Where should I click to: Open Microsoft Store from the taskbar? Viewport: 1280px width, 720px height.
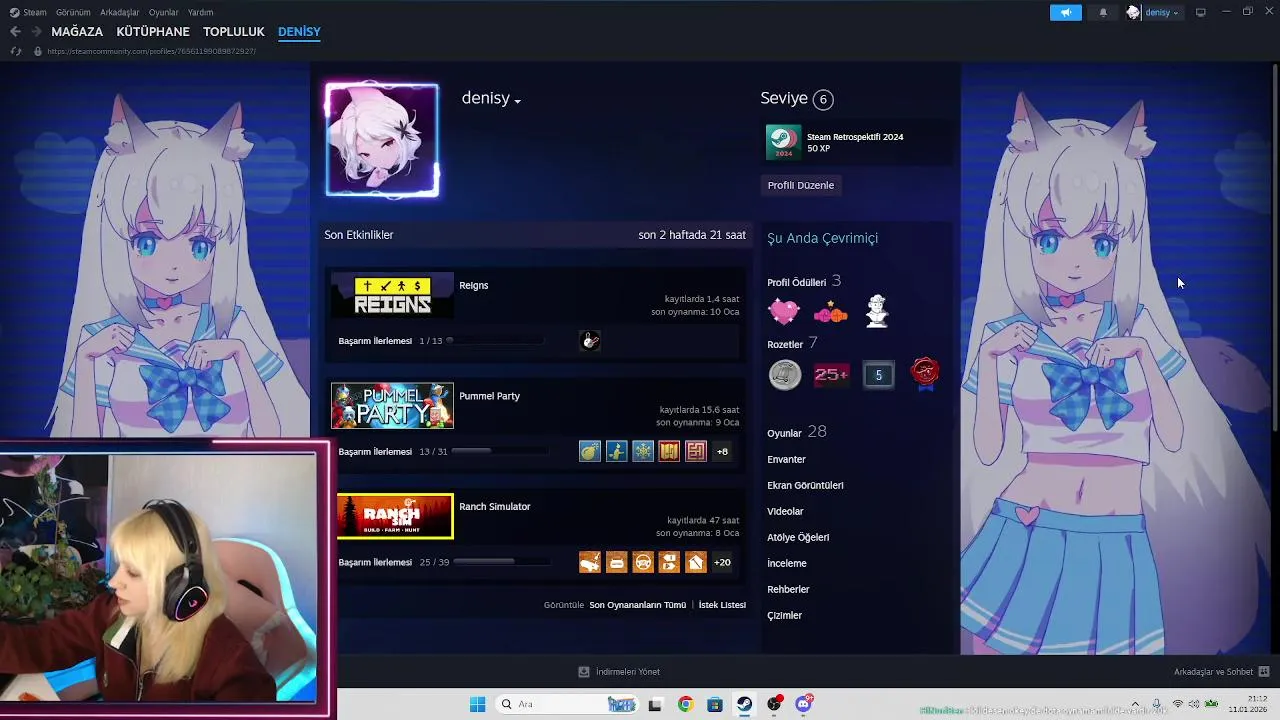click(714, 704)
